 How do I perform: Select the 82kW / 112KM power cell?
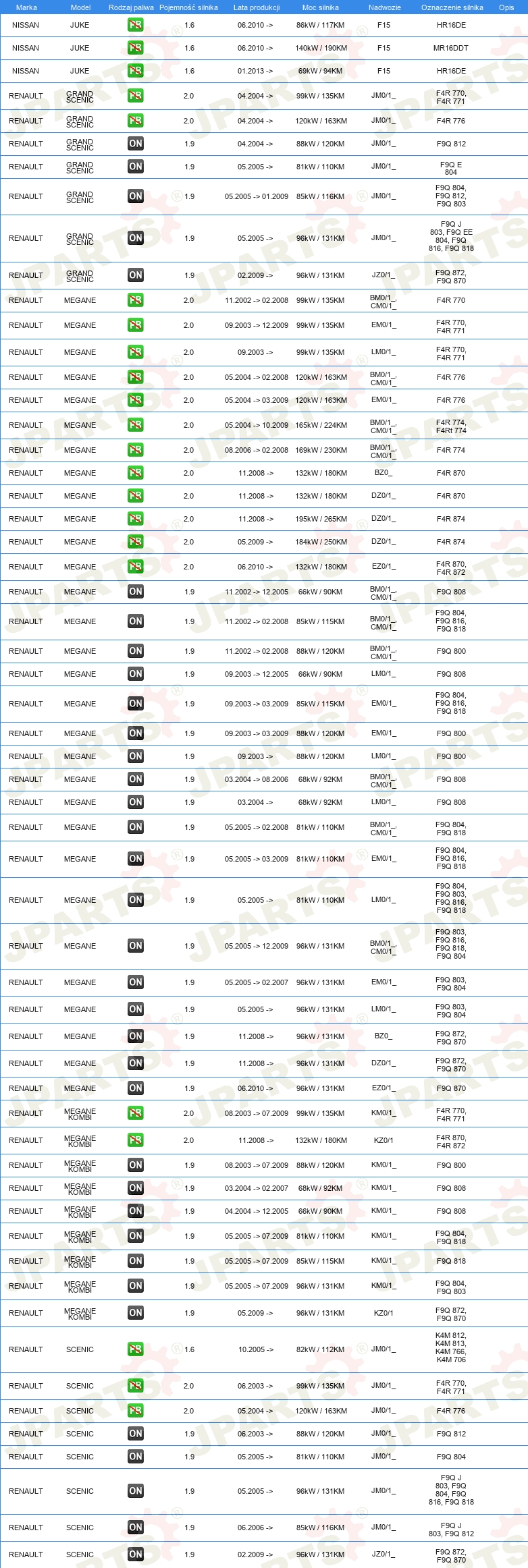[321, 1349]
